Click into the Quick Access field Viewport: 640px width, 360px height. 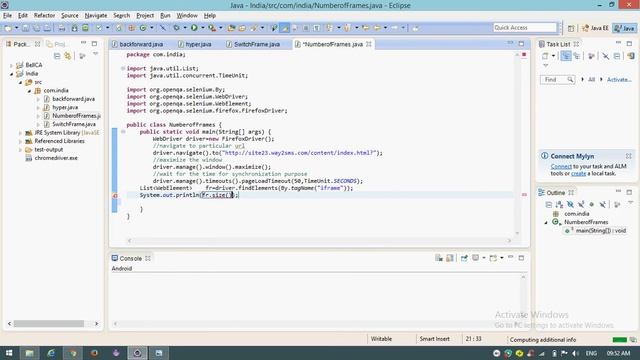(x=524, y=27)
